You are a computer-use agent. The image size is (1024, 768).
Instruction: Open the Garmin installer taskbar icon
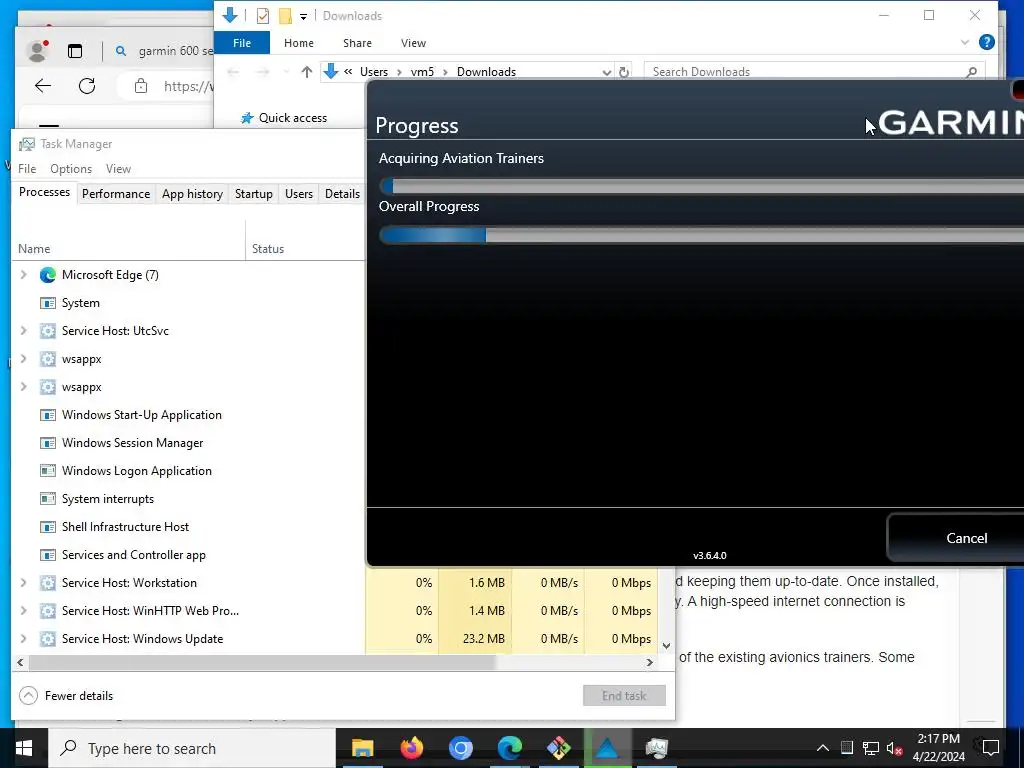coord(607,748)
